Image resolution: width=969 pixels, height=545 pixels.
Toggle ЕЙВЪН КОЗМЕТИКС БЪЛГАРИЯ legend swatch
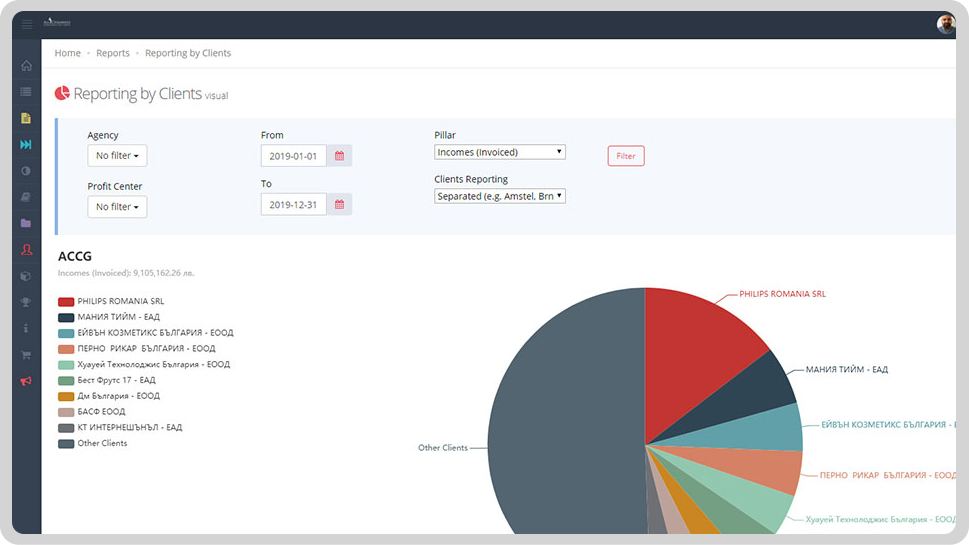66,333
